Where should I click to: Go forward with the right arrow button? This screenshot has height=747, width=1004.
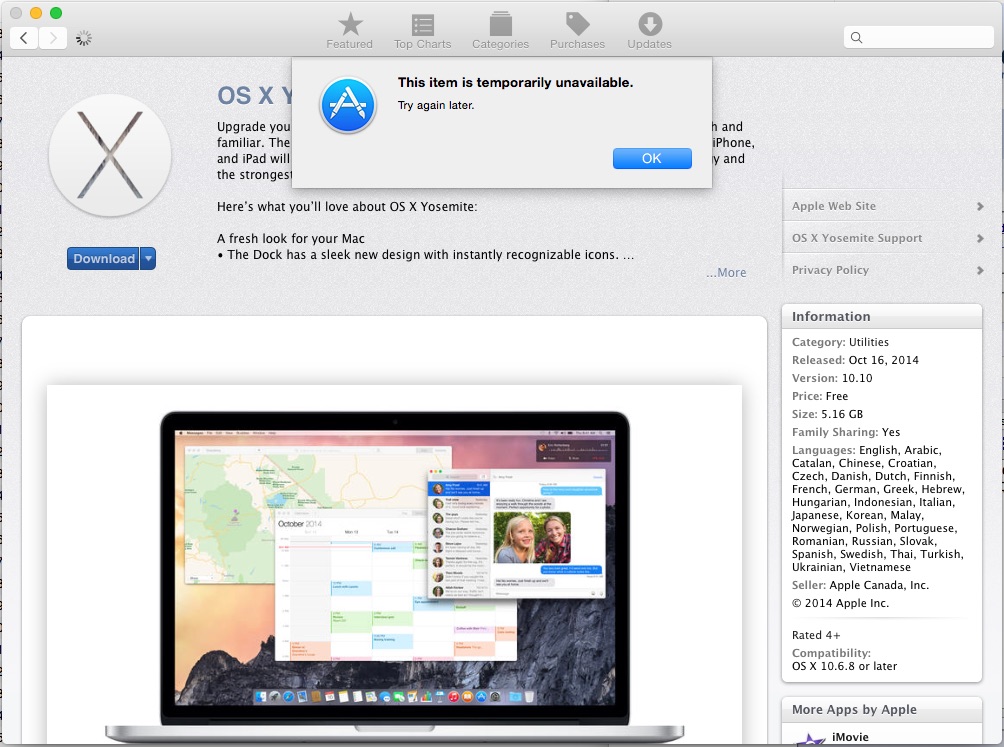click(x=53, y=38)
